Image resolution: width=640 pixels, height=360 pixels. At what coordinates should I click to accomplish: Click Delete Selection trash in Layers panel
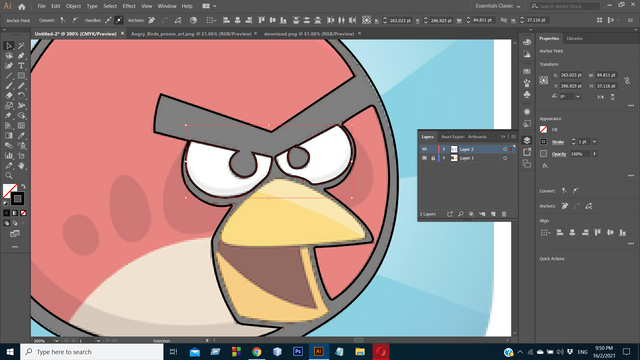[504, 214]
